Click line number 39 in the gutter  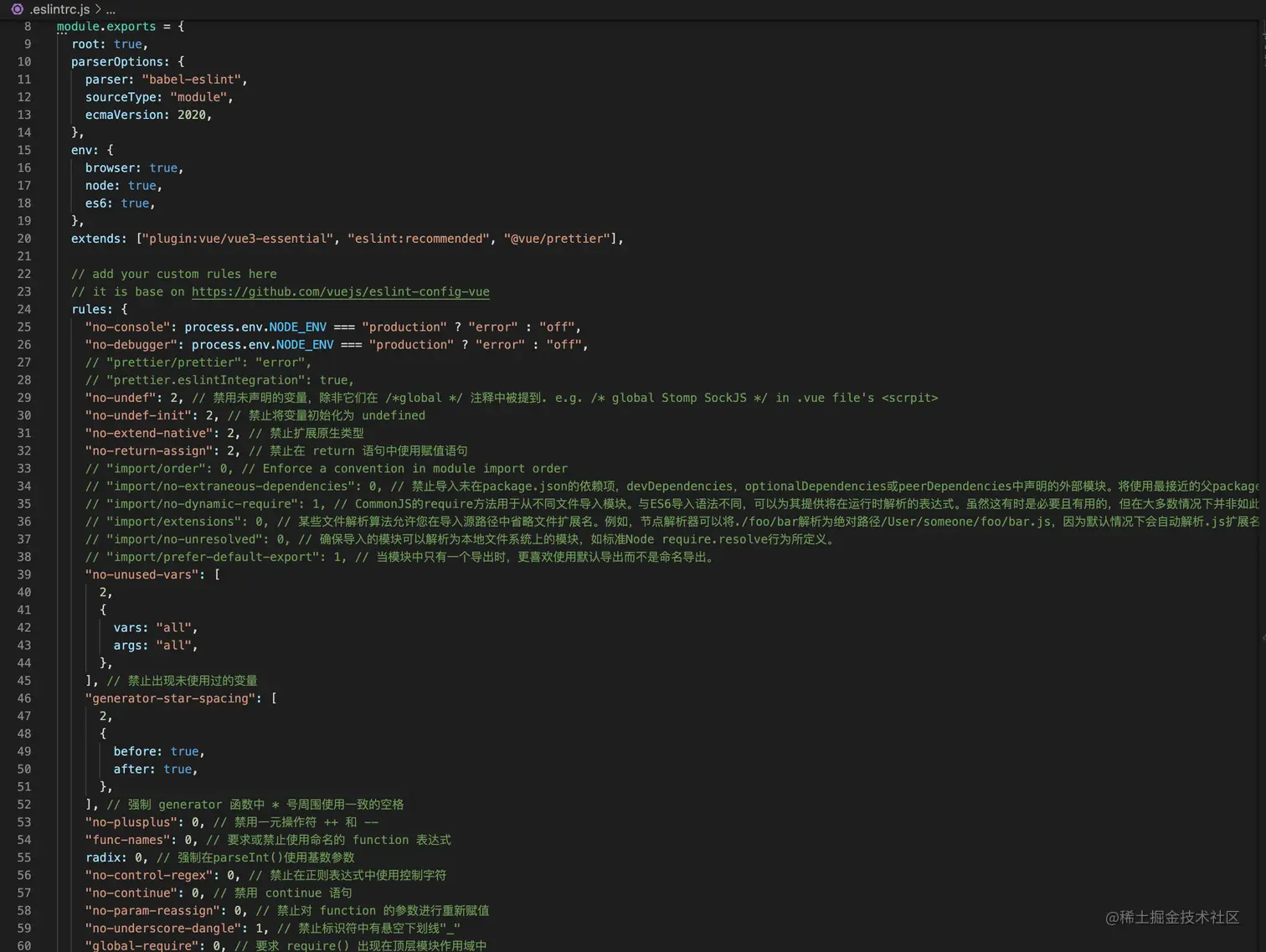coord(23,574)
